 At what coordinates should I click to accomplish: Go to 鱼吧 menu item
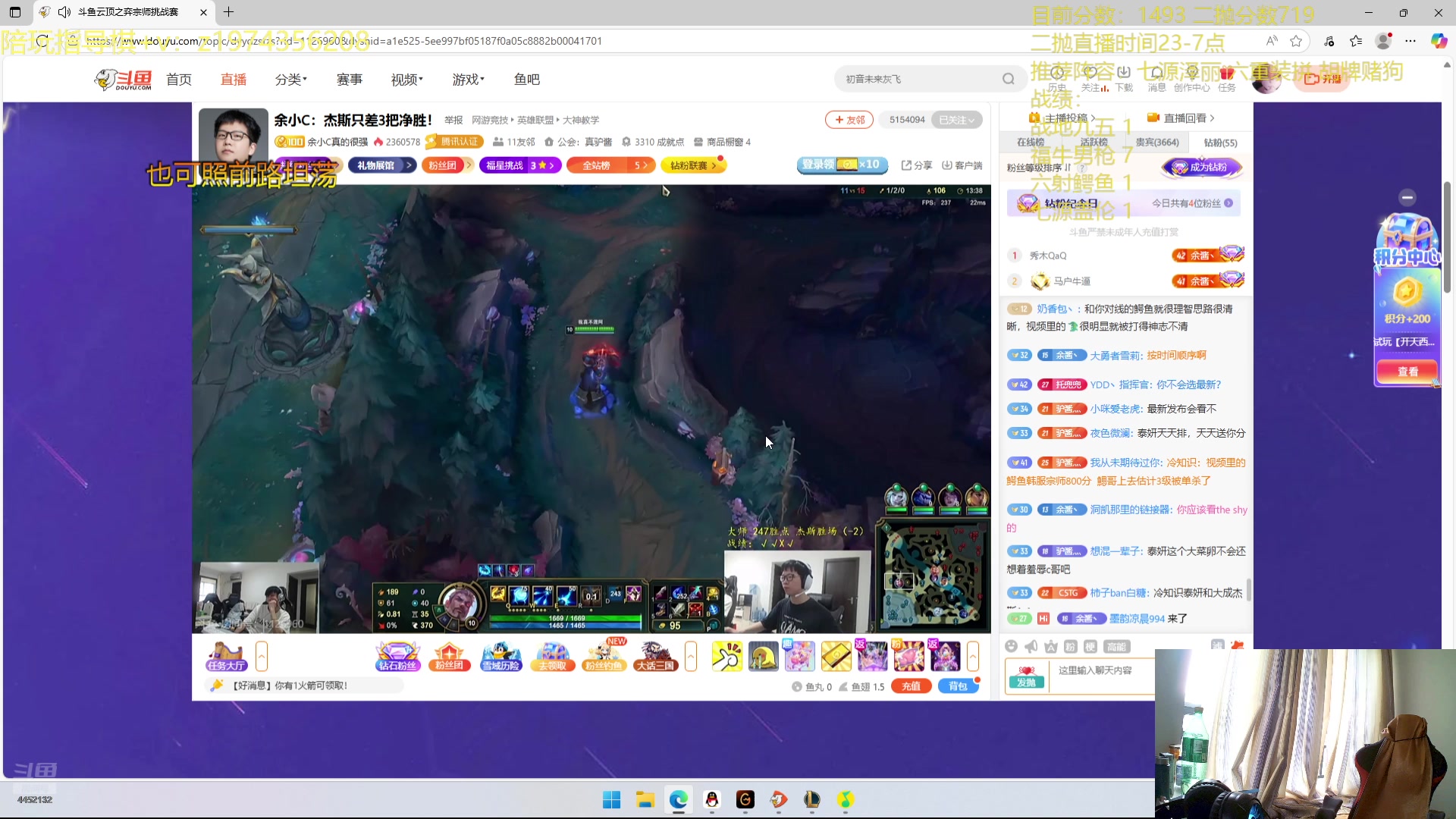point(527,79)
